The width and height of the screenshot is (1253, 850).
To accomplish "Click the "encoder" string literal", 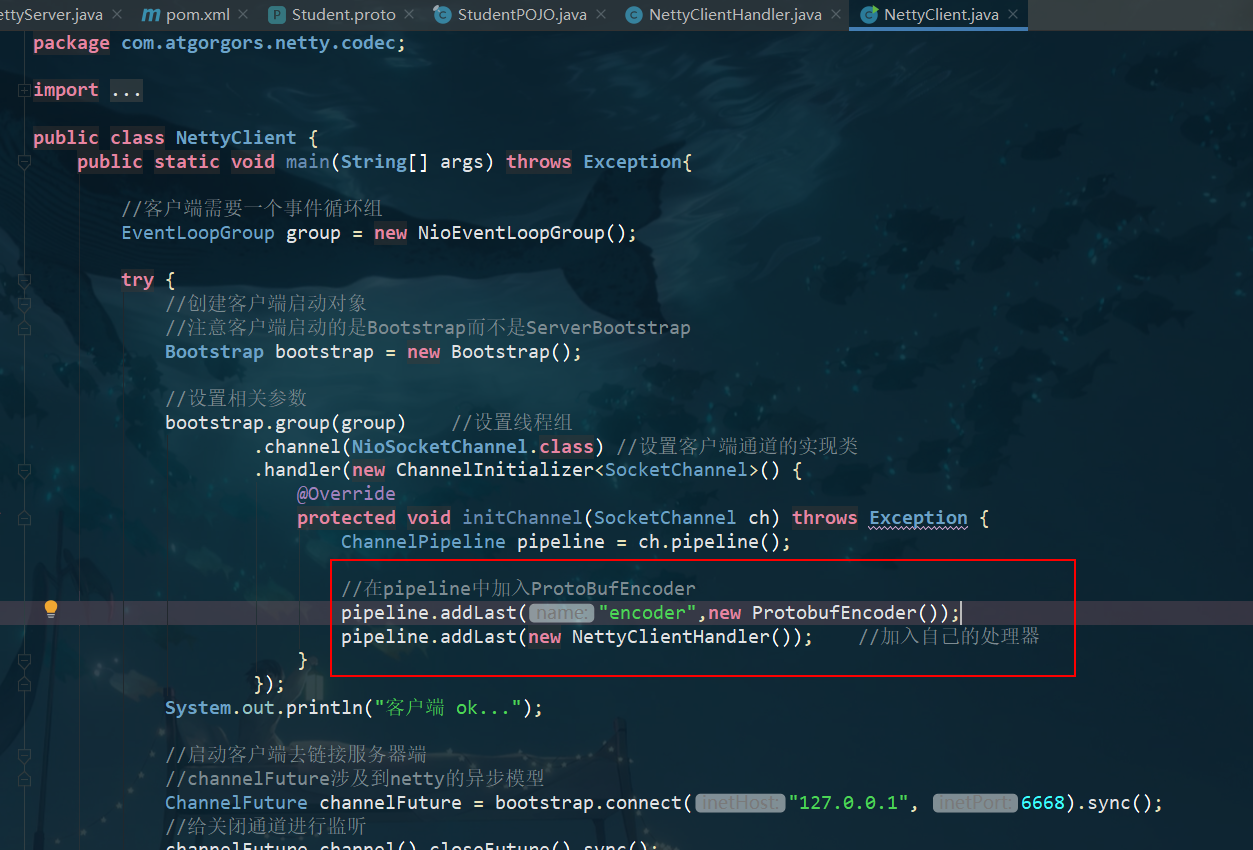I will pos(647,613).
